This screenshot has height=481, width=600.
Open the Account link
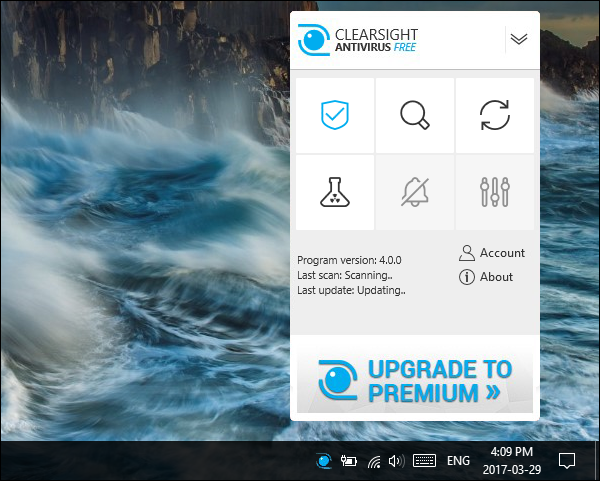(x=492, y=253)
